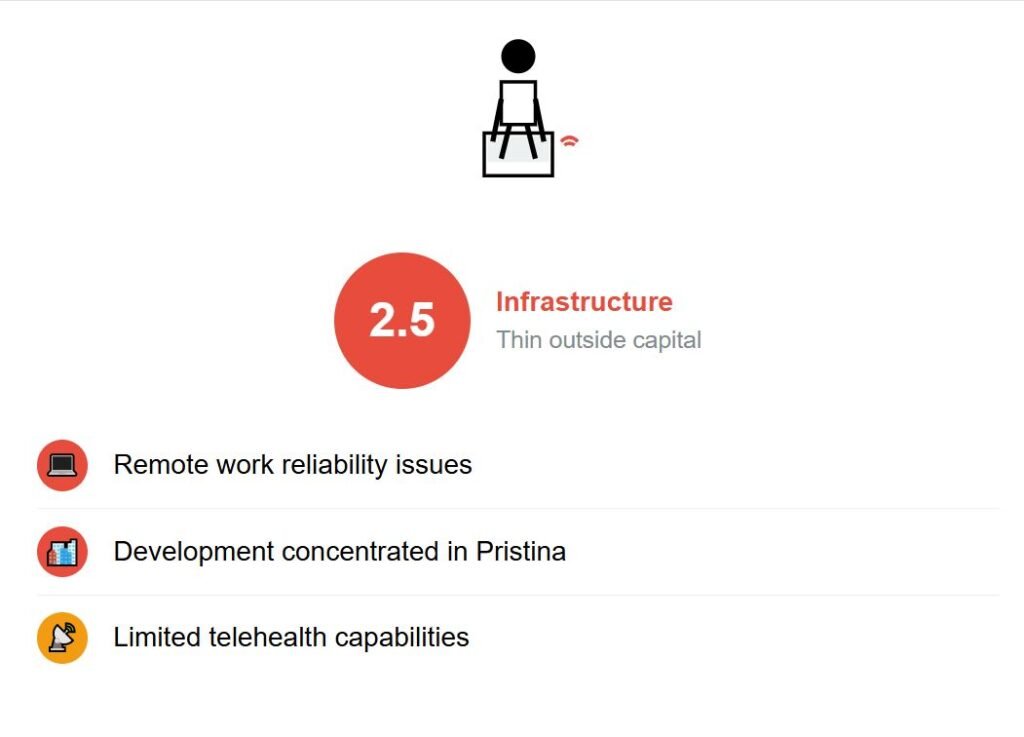Select "Limited telehealth capabilities" item

[x=291, y=638]
